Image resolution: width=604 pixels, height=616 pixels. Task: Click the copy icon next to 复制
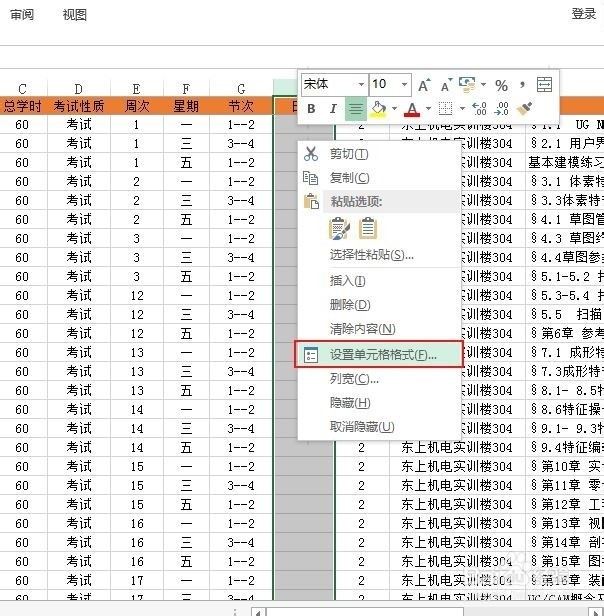pos(310,178)
